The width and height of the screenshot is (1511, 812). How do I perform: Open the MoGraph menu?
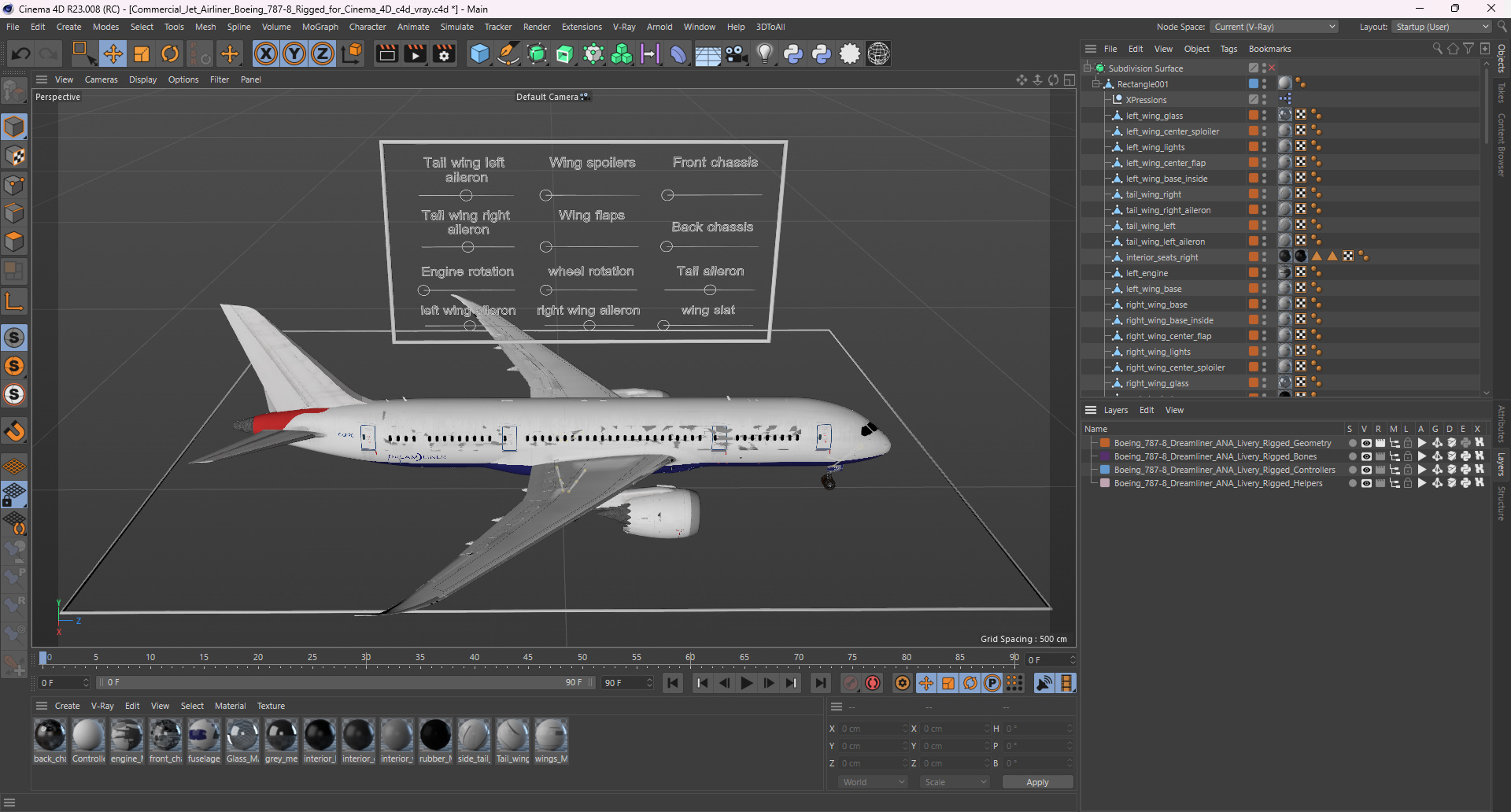coord(320,27)
